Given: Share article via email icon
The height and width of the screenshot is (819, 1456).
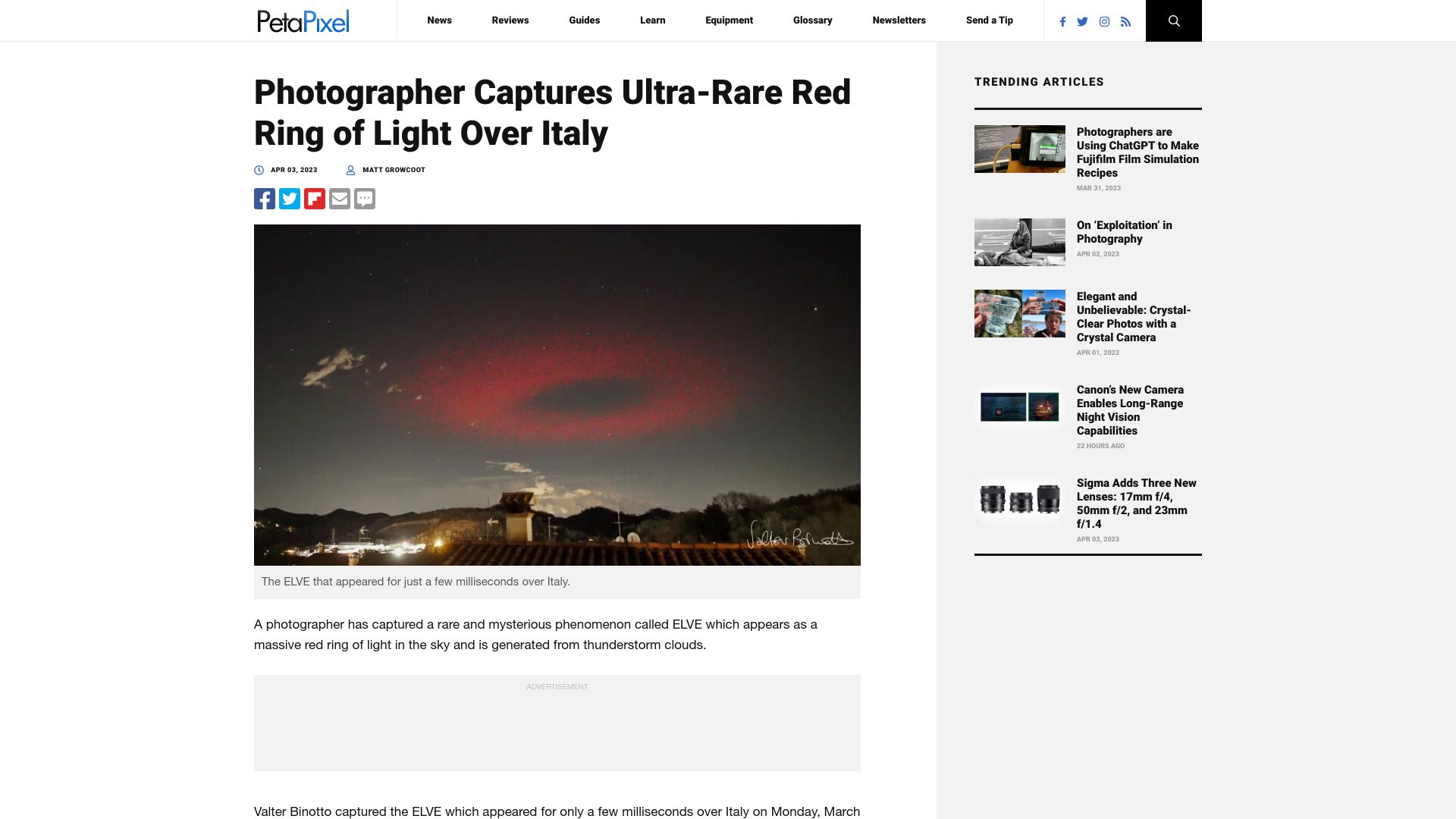Looking at the screenshot, I should pos(340,199).
